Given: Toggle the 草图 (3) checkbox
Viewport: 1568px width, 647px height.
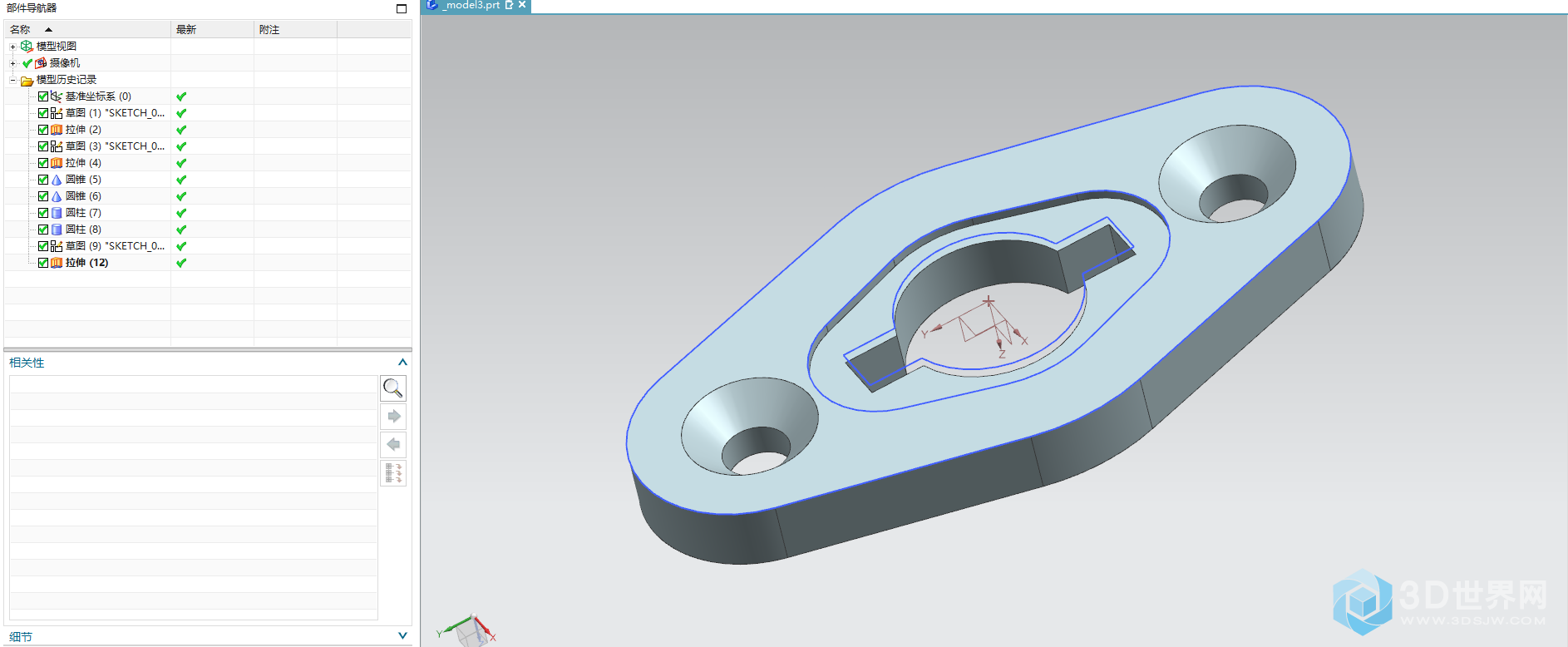Looking at the screenshot, I should click(43, 146).
